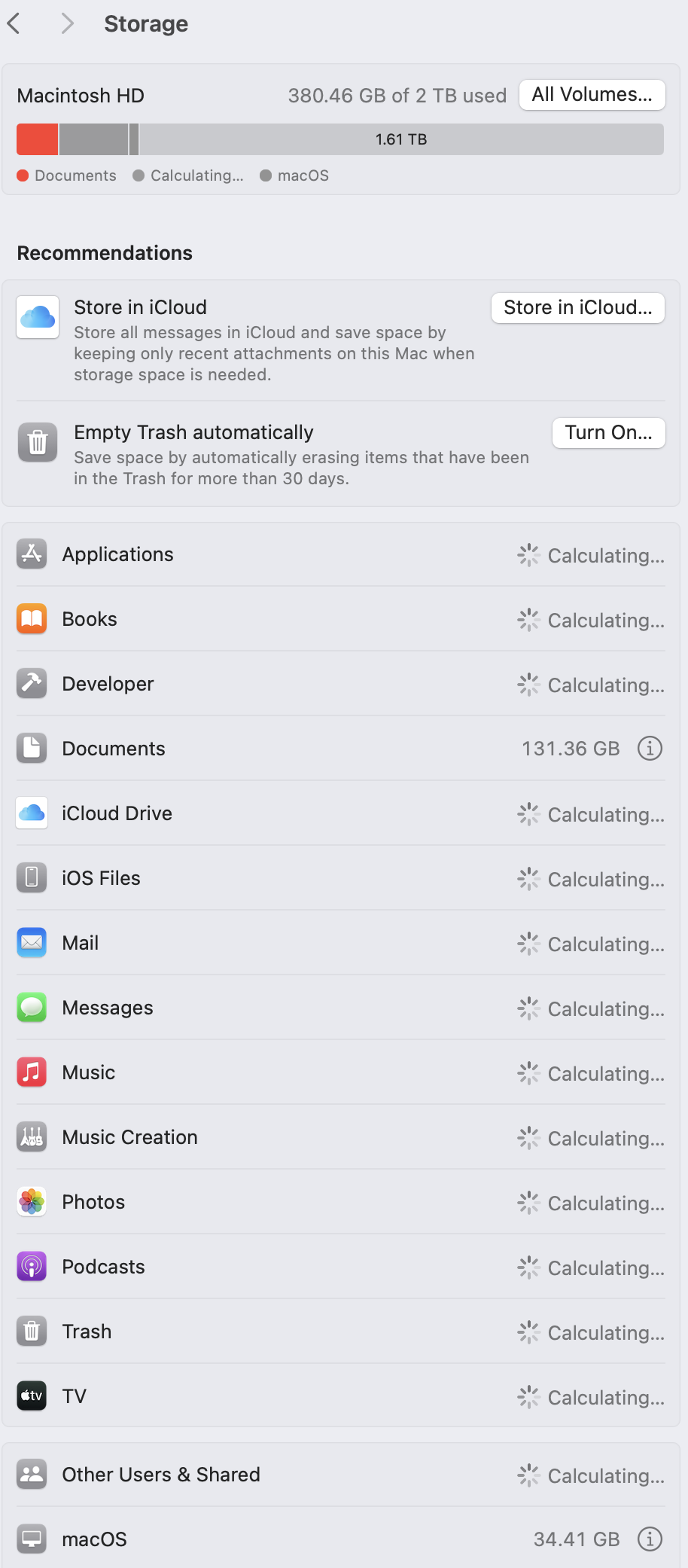
Task: Select the Other Users & Shared row
Action: 341,1475
